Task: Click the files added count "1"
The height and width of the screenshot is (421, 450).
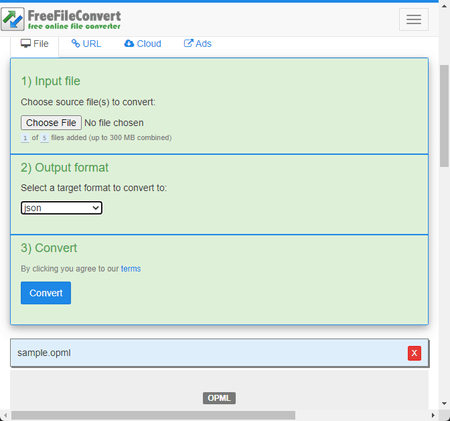Action: [x=25, y=138]
